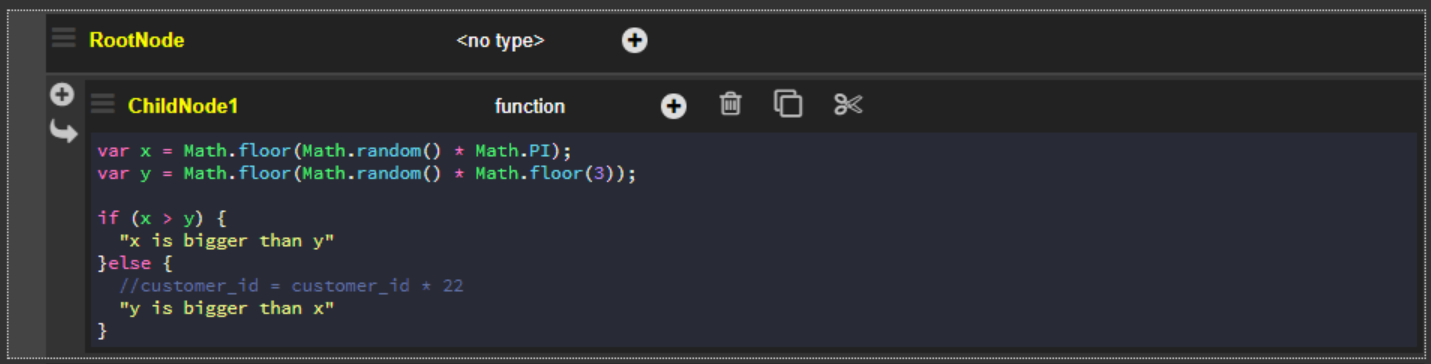This screenshot has width=1431, height=364.
Task: Click the RootNode hamburger menu handle
Action: click(x=63, y=38)
